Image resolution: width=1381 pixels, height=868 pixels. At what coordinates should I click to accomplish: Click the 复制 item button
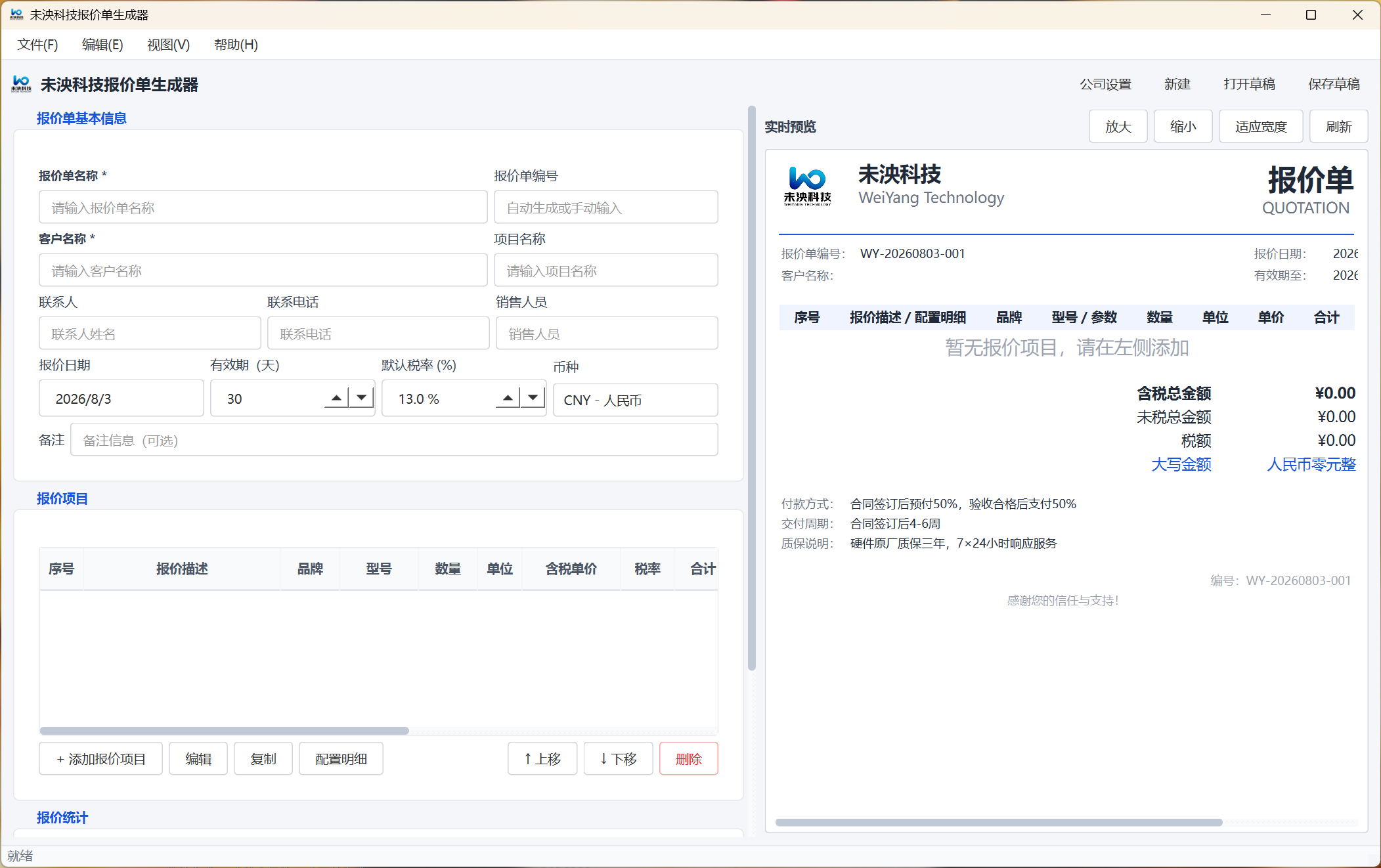pos(263,758)
